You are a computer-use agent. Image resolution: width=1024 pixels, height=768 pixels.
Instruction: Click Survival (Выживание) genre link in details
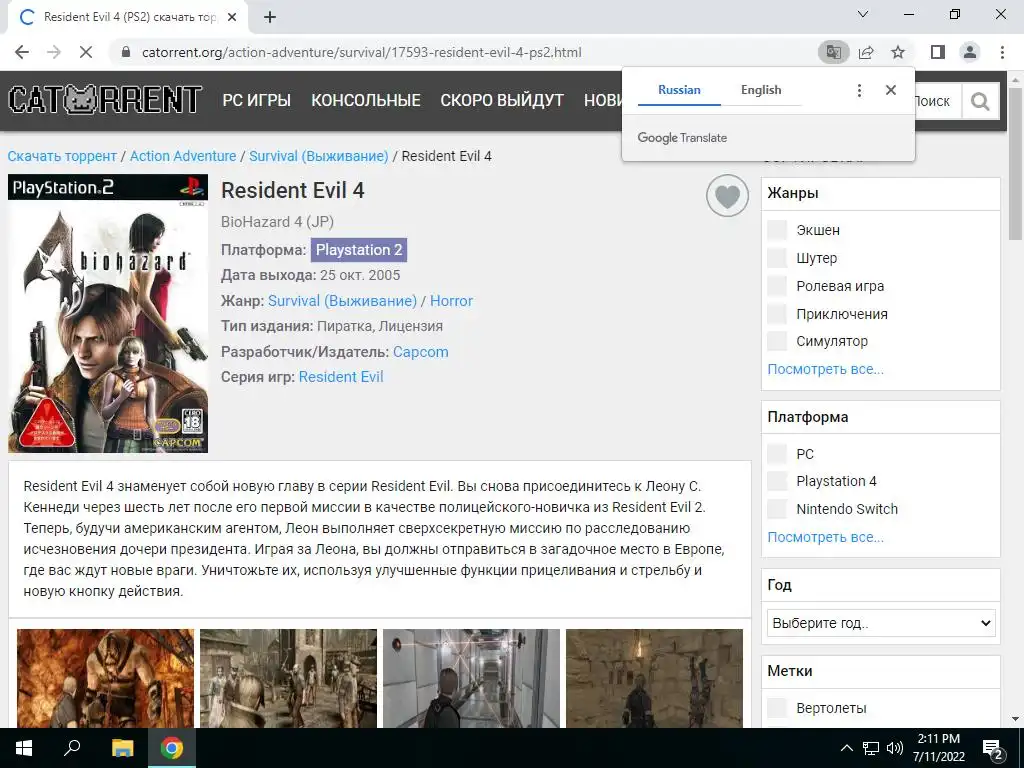(342, 301)
